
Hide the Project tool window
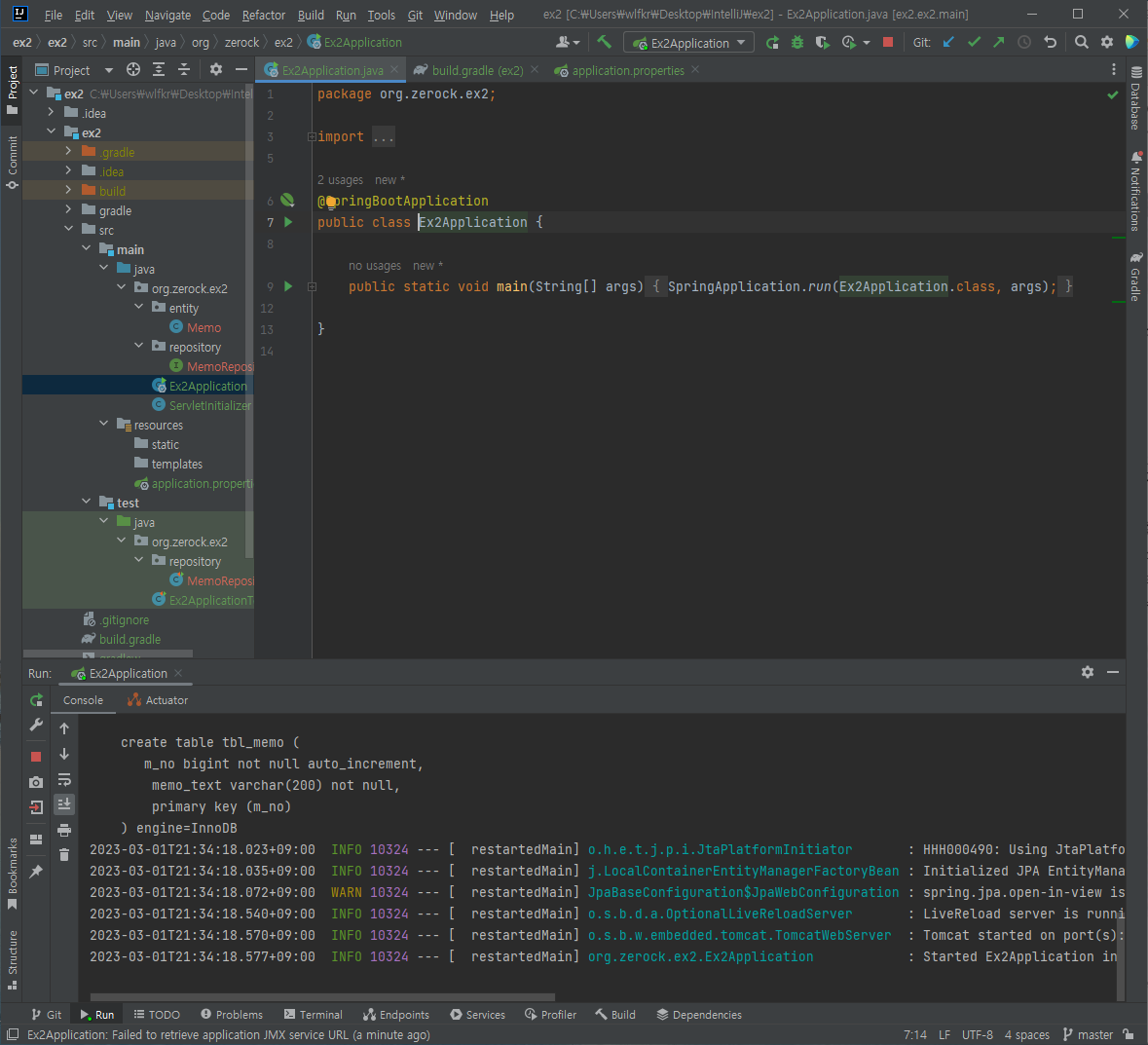241,69
